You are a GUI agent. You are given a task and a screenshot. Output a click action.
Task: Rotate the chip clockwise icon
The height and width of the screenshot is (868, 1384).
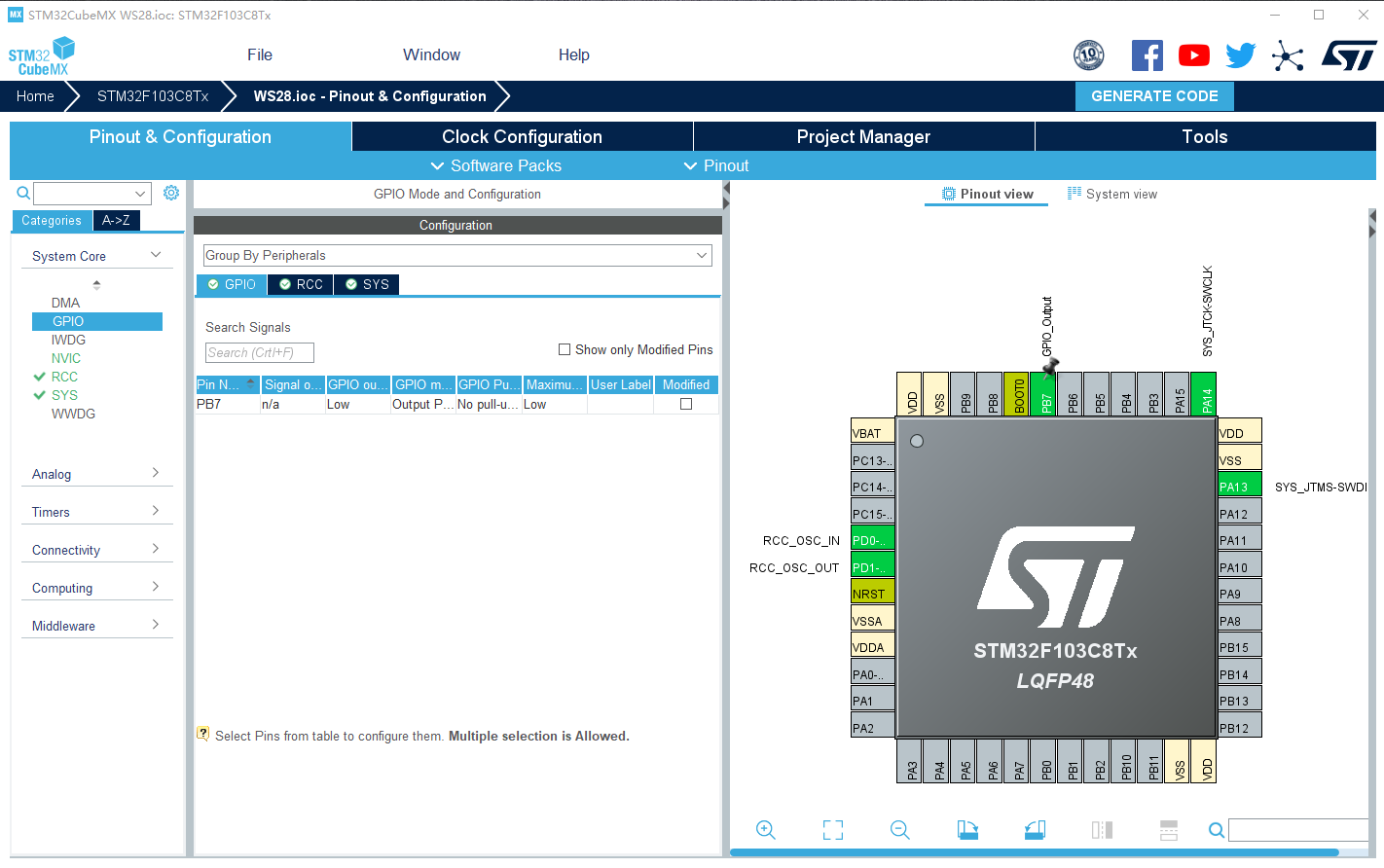click(x=967, y=830)
